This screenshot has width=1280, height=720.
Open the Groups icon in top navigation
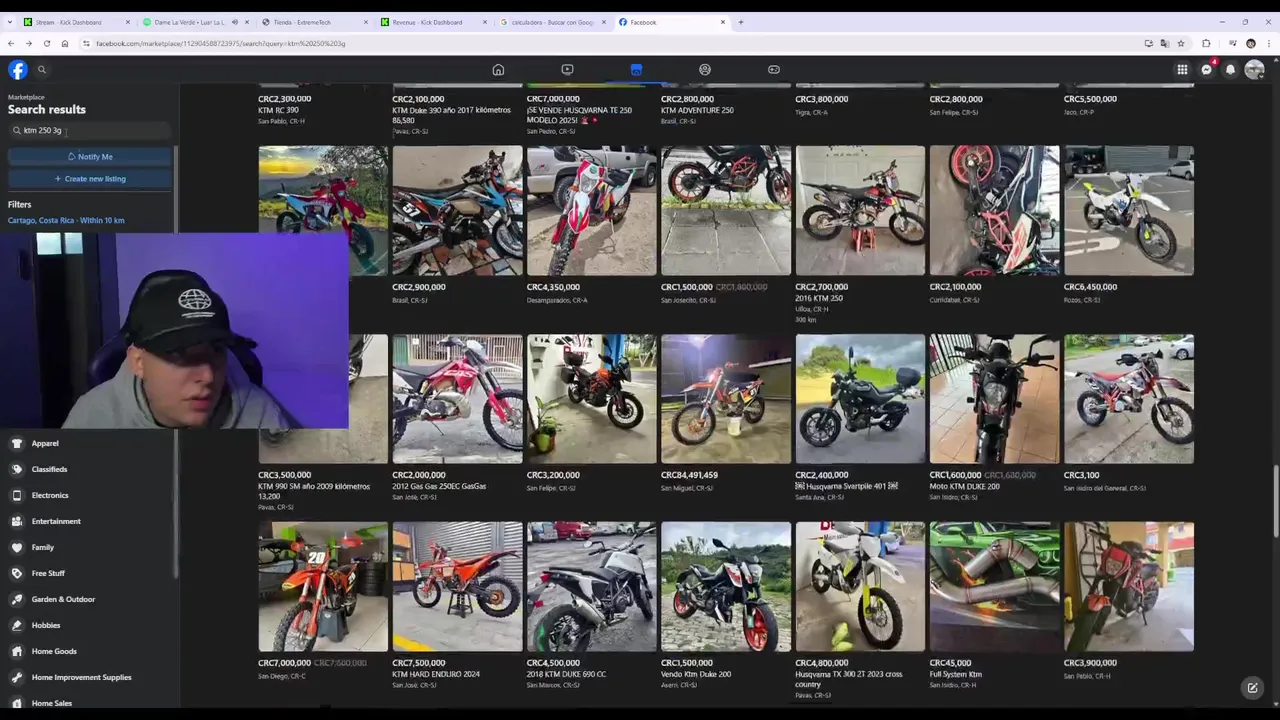[x=705, y=69]
